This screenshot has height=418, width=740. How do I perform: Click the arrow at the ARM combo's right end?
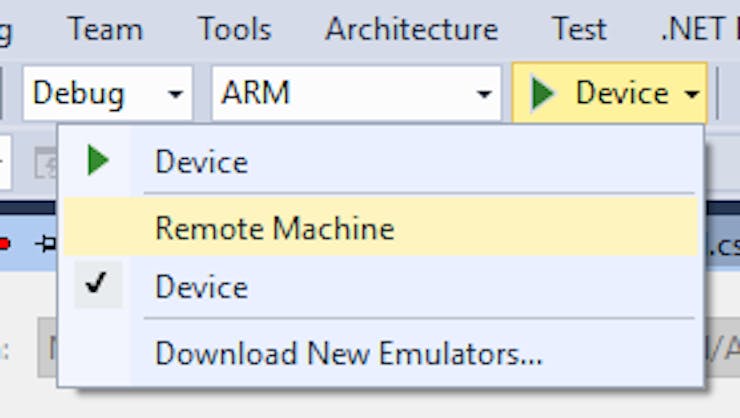pyautogui.click(x=484, y=94)
